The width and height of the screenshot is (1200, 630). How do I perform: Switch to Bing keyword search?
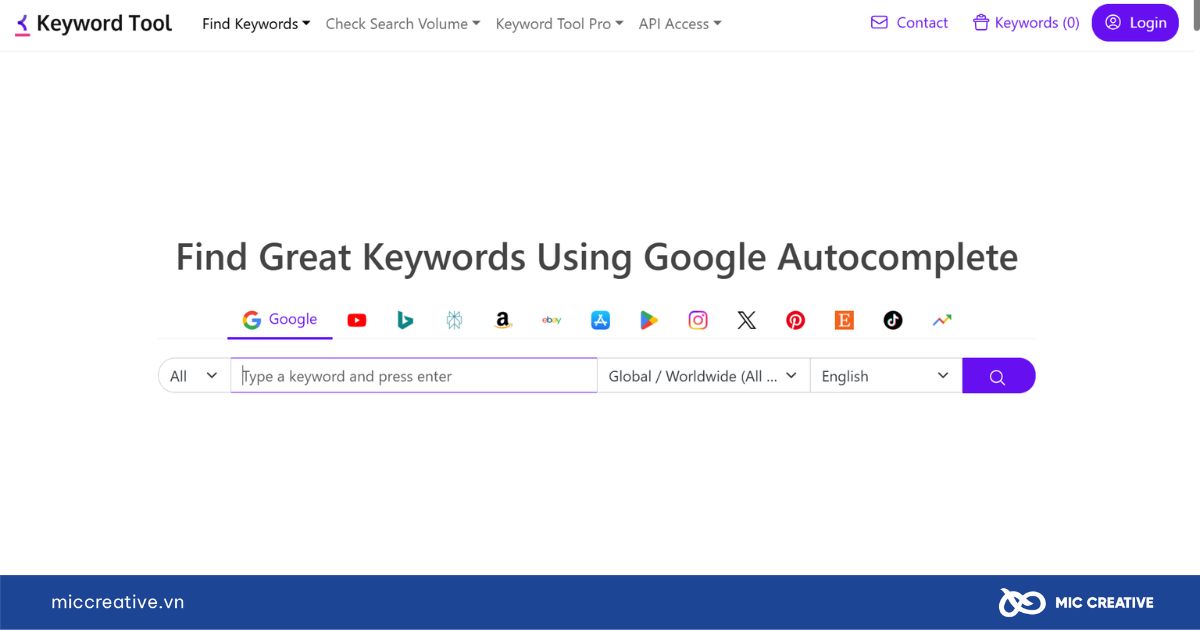pos(405,320)
